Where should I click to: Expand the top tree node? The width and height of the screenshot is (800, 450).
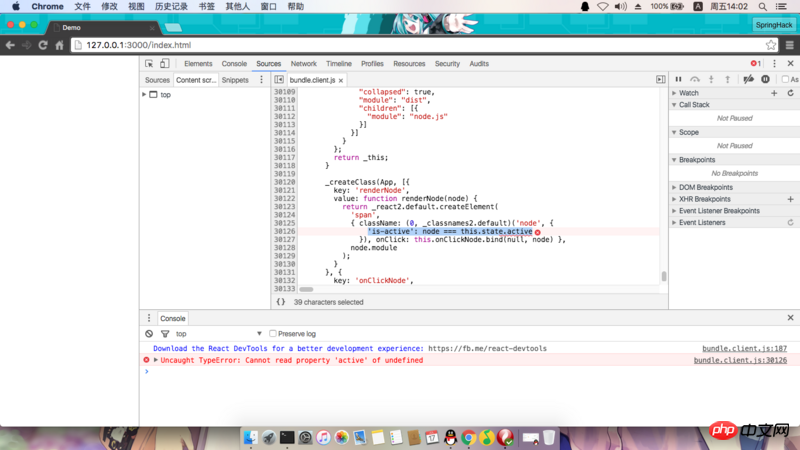(x=145, y=95)
